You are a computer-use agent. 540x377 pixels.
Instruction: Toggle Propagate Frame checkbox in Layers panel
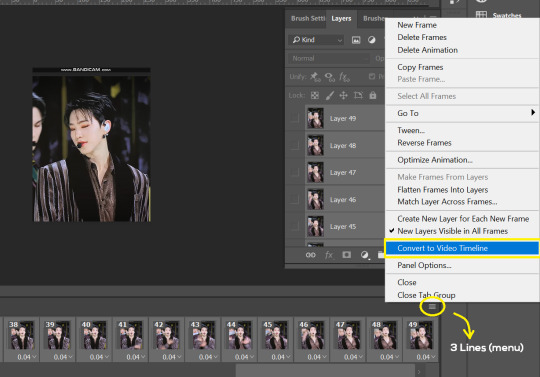pyautogui.click(x=372, y=76)
